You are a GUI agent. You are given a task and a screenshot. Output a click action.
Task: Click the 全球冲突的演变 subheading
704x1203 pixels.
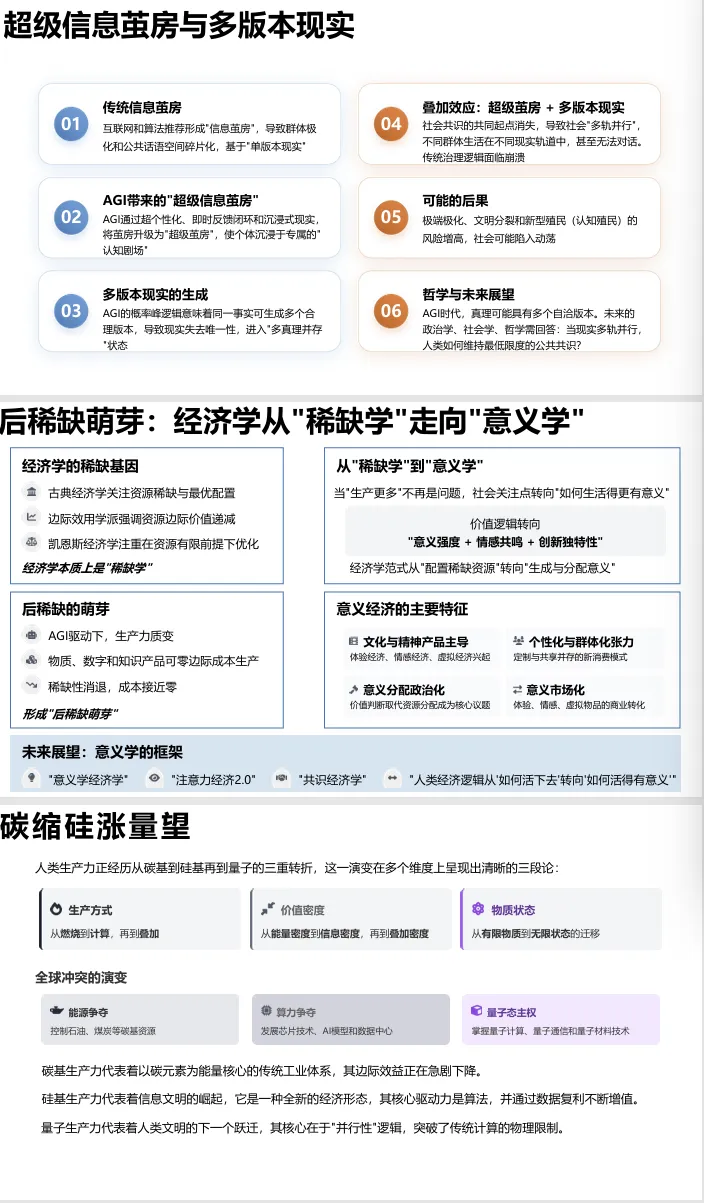coord(81,976)
